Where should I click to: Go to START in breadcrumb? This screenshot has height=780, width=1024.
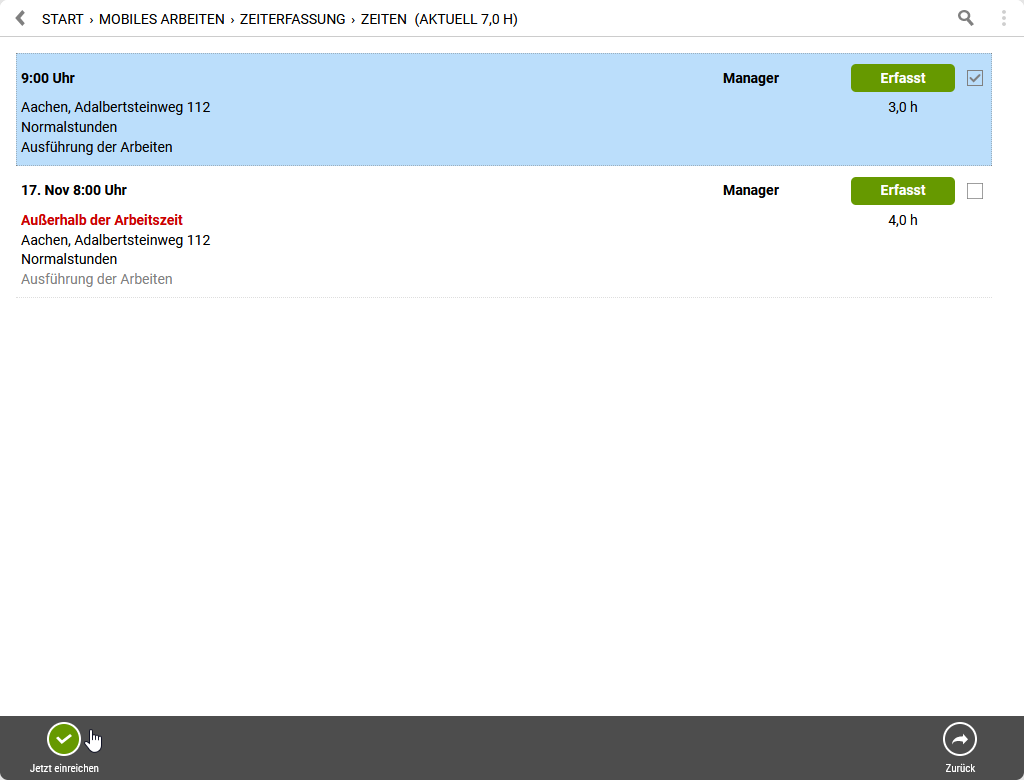coord(62,19)
